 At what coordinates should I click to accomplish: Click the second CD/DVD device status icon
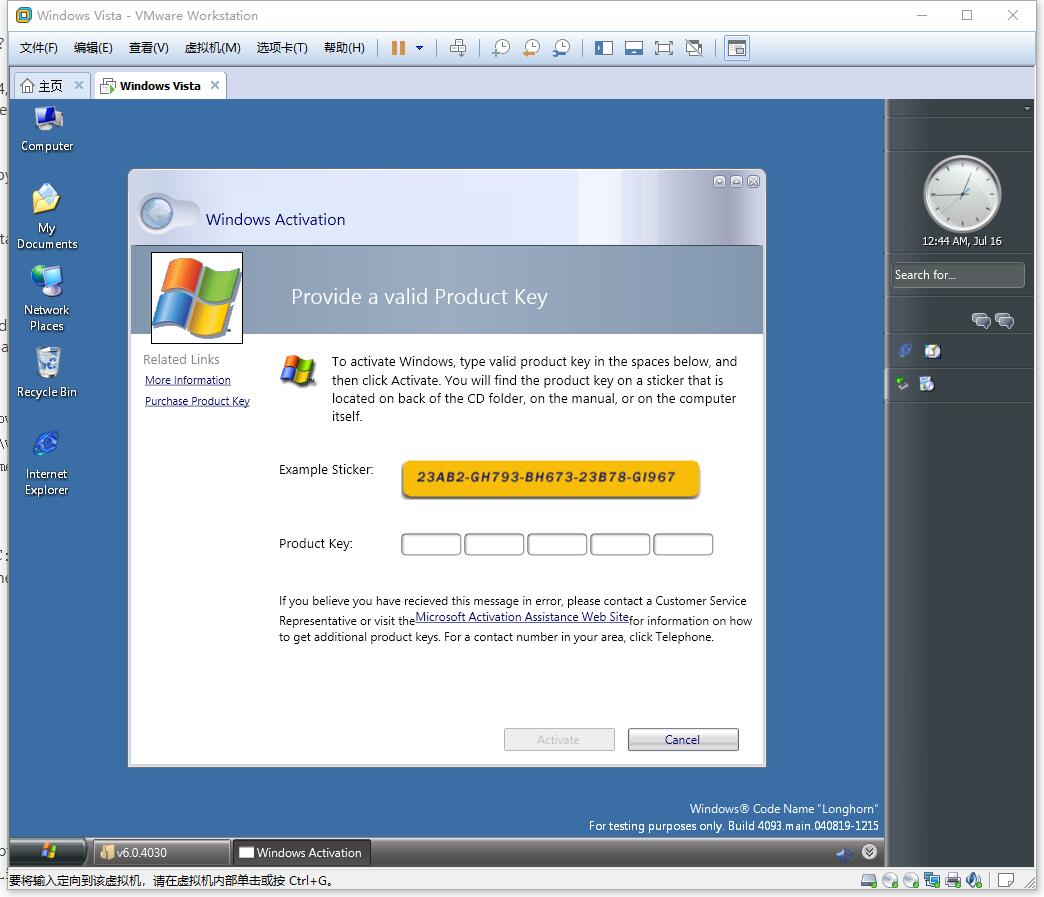pyautogui.click(x=911, y=880)
